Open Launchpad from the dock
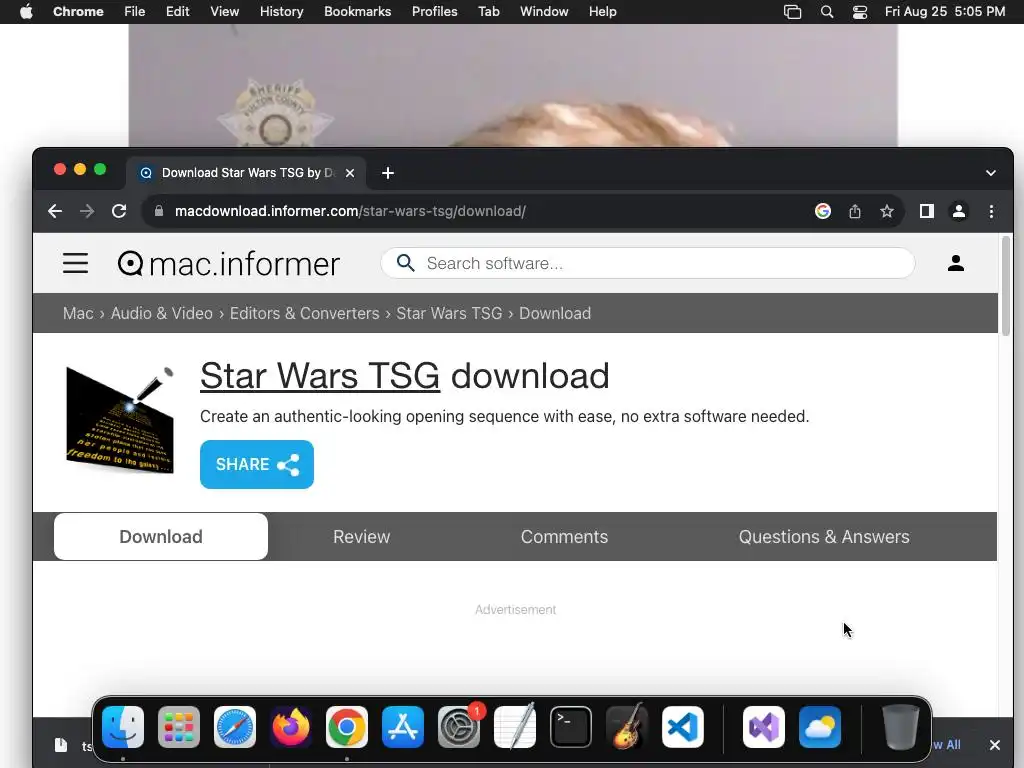The width and height of the screenshot is (1024, 768). 179,727
